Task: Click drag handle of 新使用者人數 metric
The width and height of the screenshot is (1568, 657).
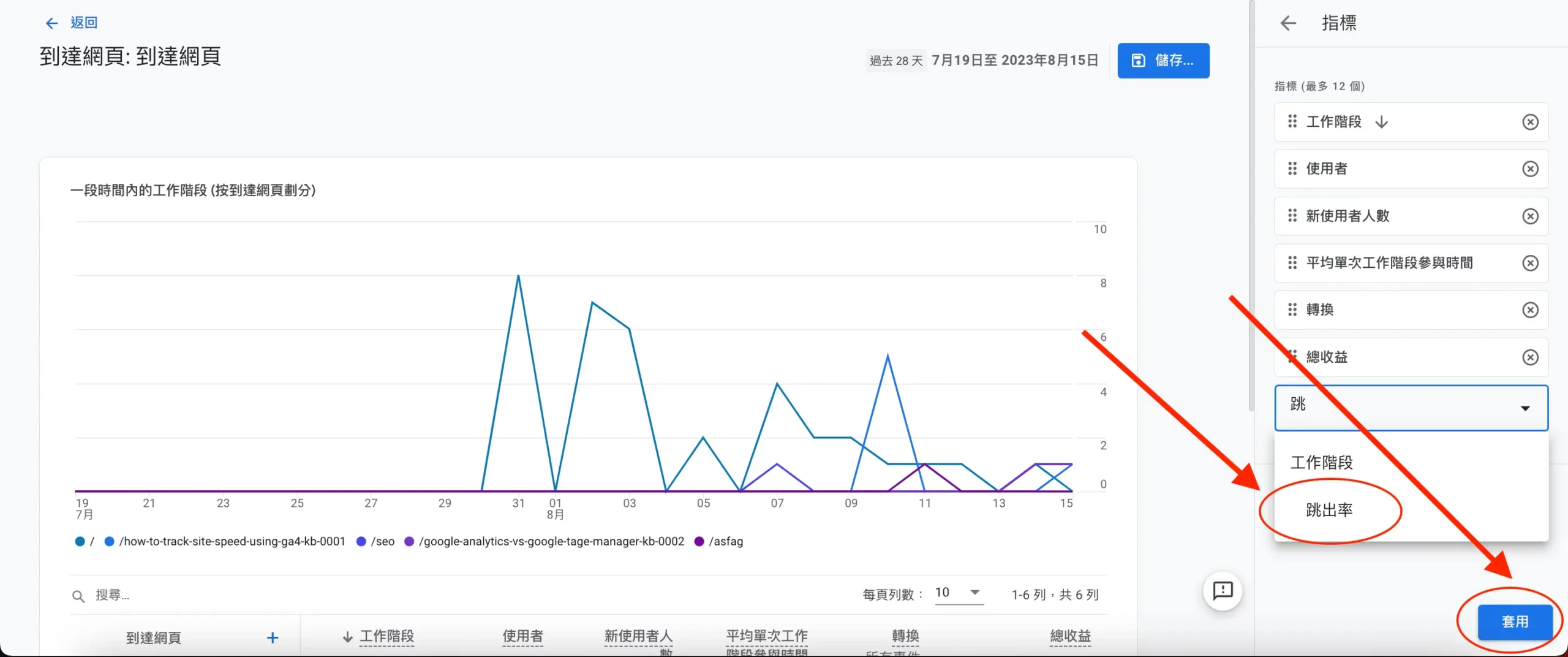Action: pyautogui.click(x=1292, y=216)
